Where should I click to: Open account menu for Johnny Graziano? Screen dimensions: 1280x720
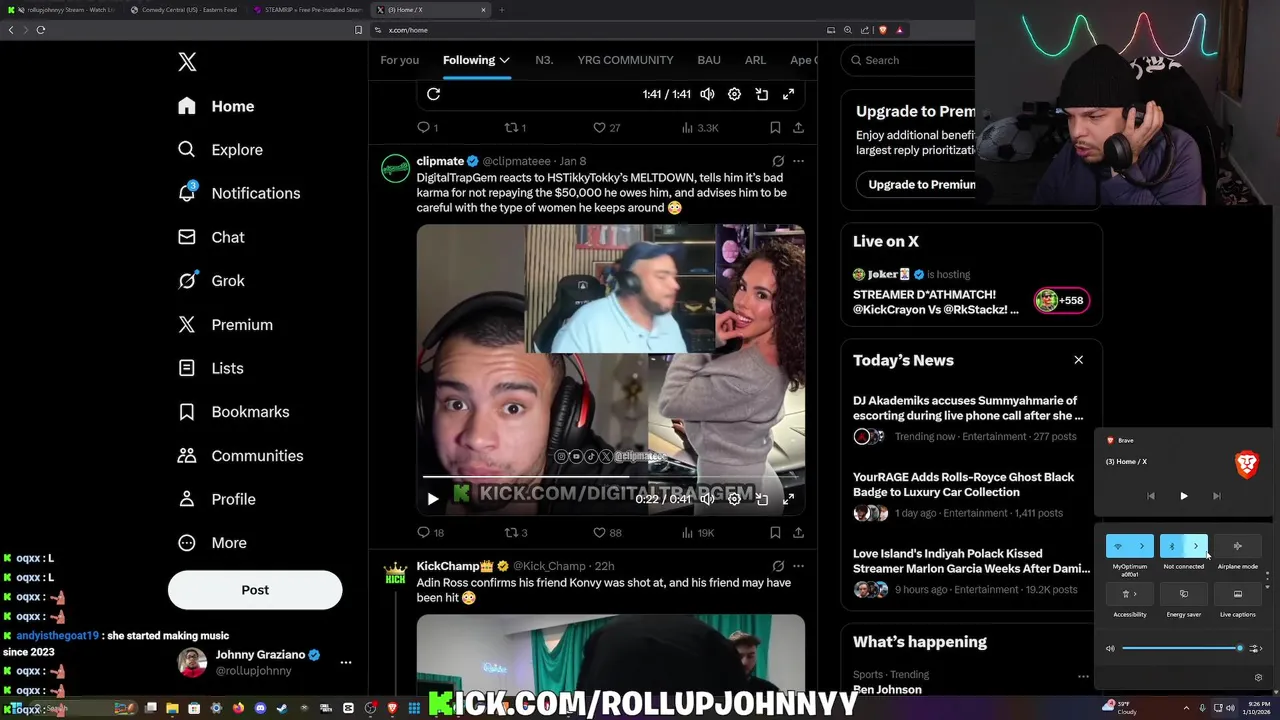pos(346,662)
